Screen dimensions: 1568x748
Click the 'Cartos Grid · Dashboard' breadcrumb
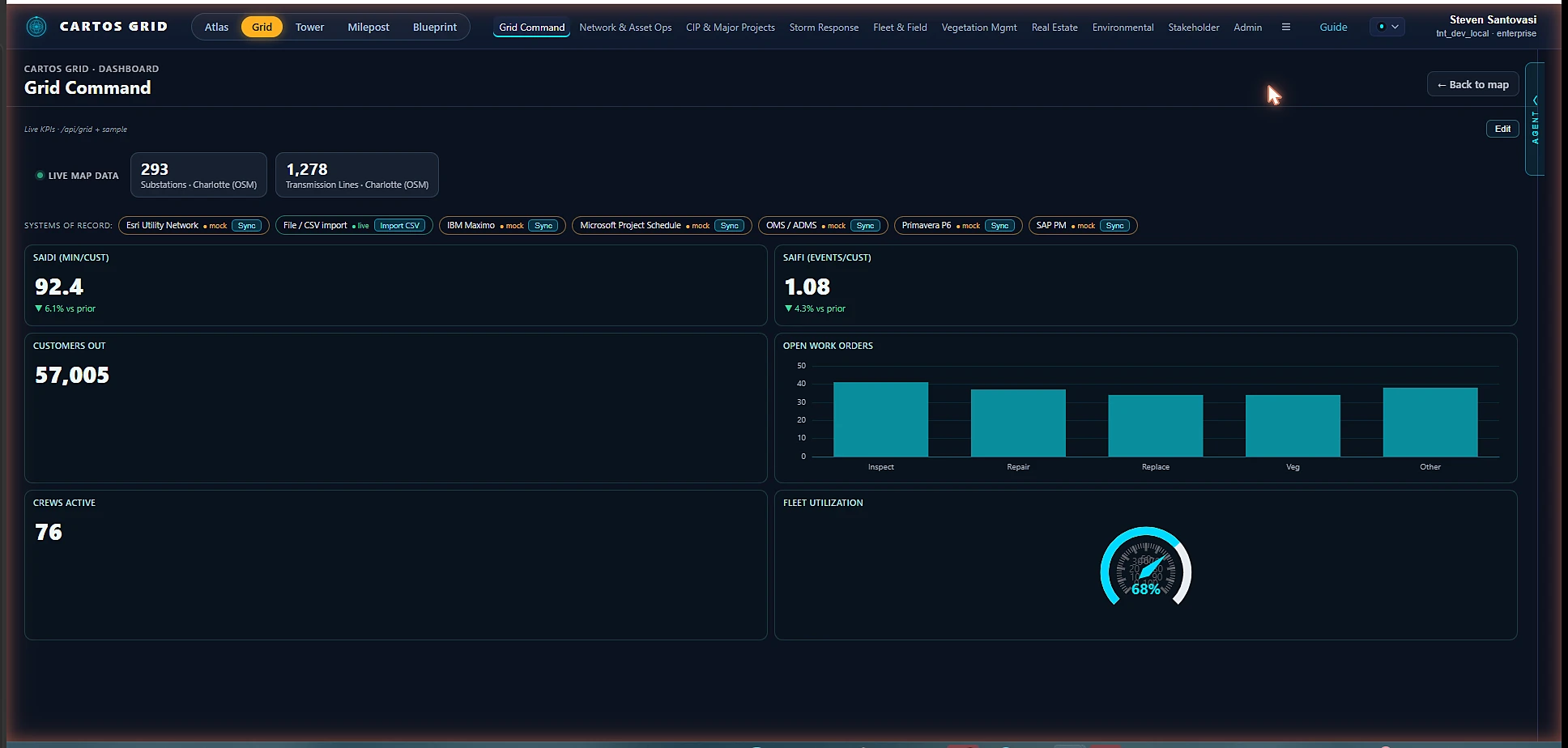tap(92, 69)
